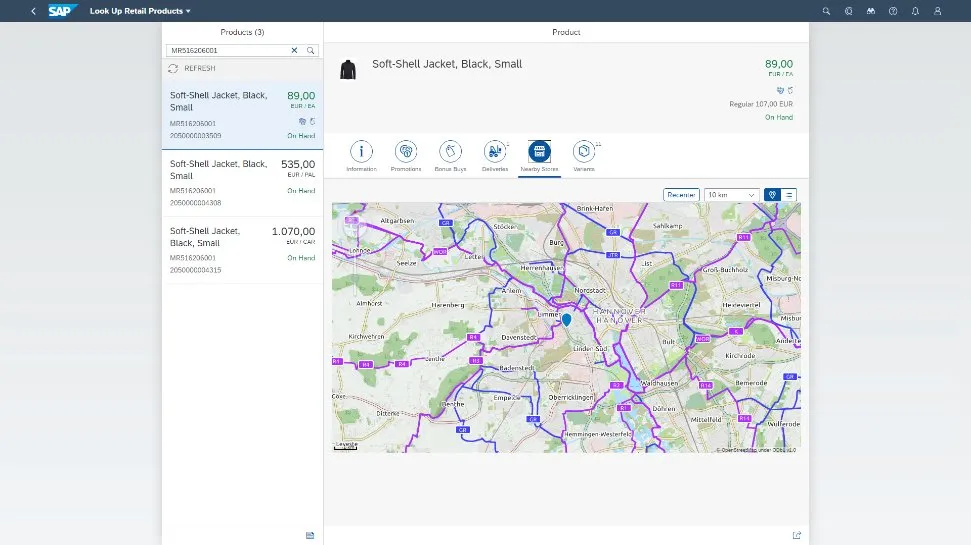Image resolution: width=971 pixels, height=545 pixels.
Task: Select the Deliveries forklift icon
Action: [x=495, y=151]
